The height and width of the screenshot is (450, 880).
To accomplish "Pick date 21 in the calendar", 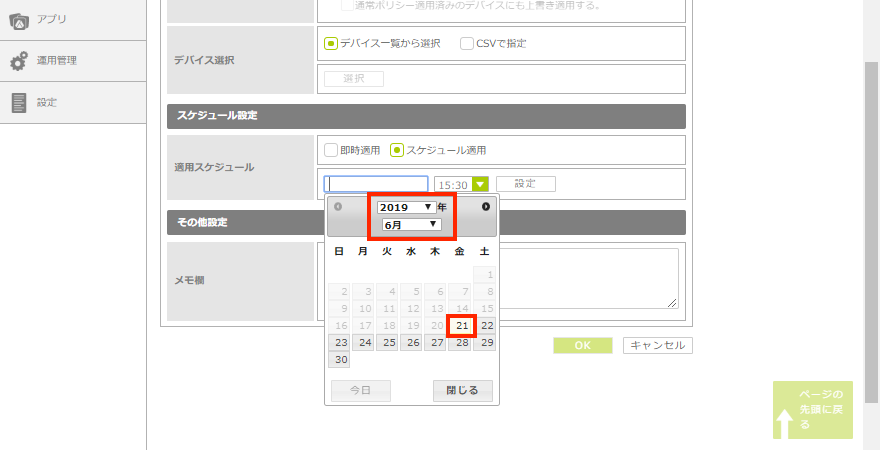I will pos(461,325).
